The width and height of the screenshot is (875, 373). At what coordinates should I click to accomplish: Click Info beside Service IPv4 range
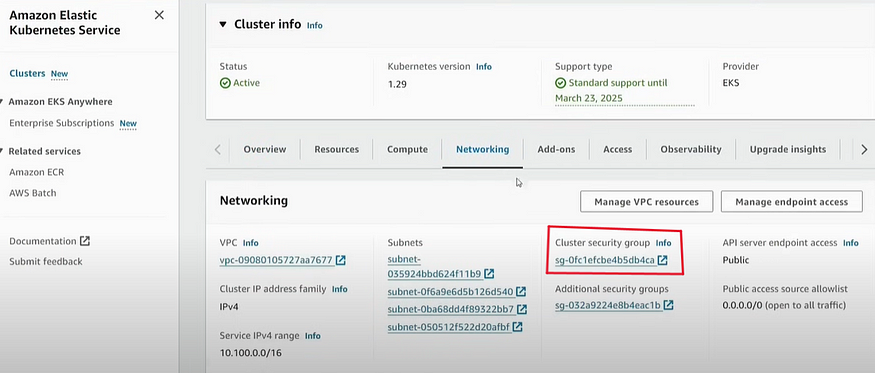tap(312, 336)
